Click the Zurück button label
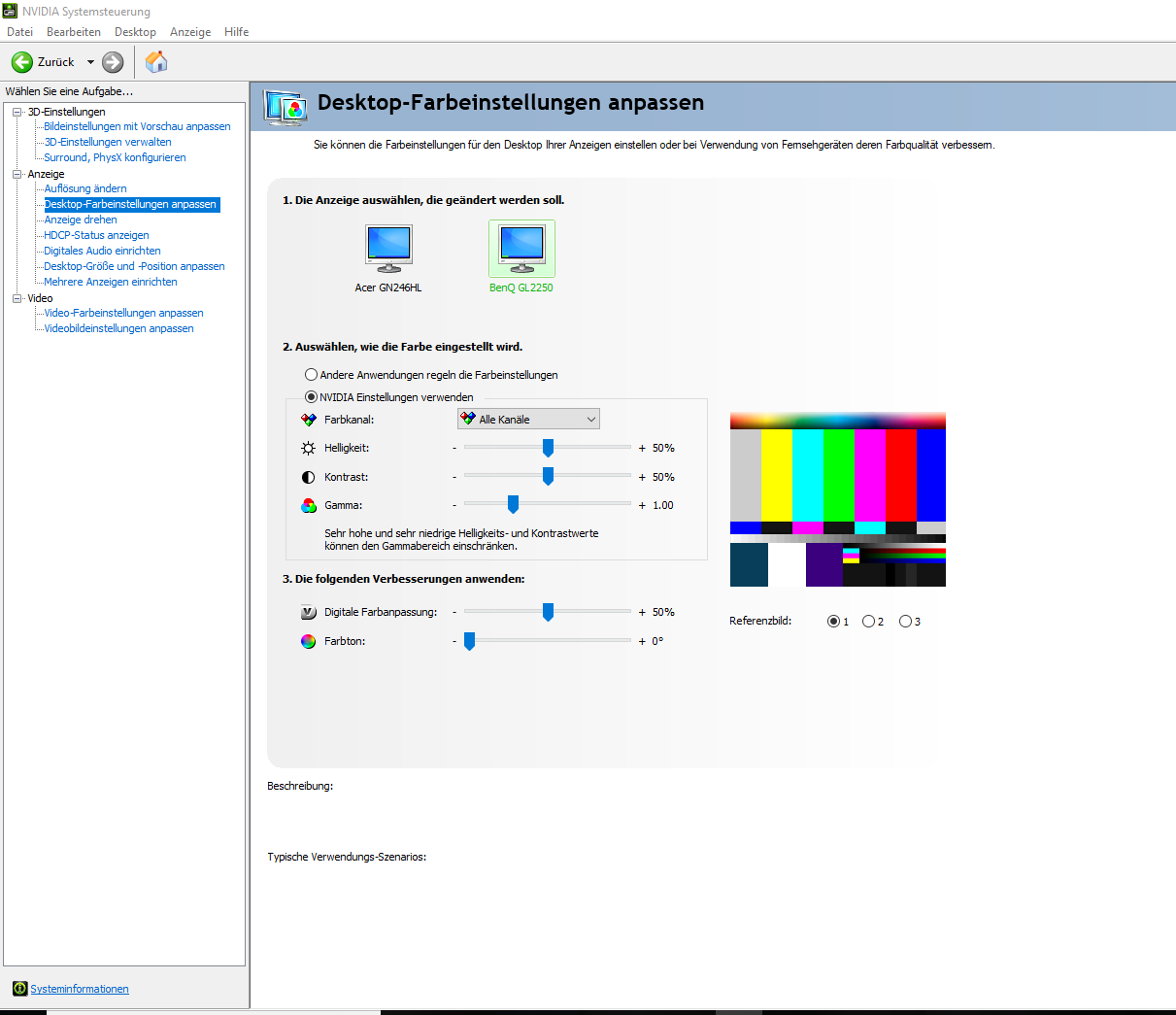The width and height of the screenshot is (1176, 1015). click(x=56, y=62)
